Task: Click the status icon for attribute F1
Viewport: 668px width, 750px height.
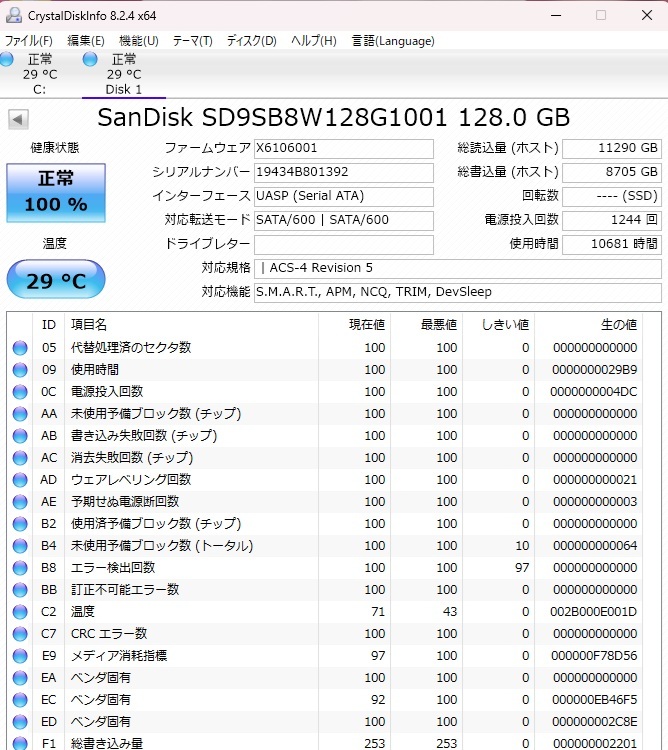Action: (20, 743)
